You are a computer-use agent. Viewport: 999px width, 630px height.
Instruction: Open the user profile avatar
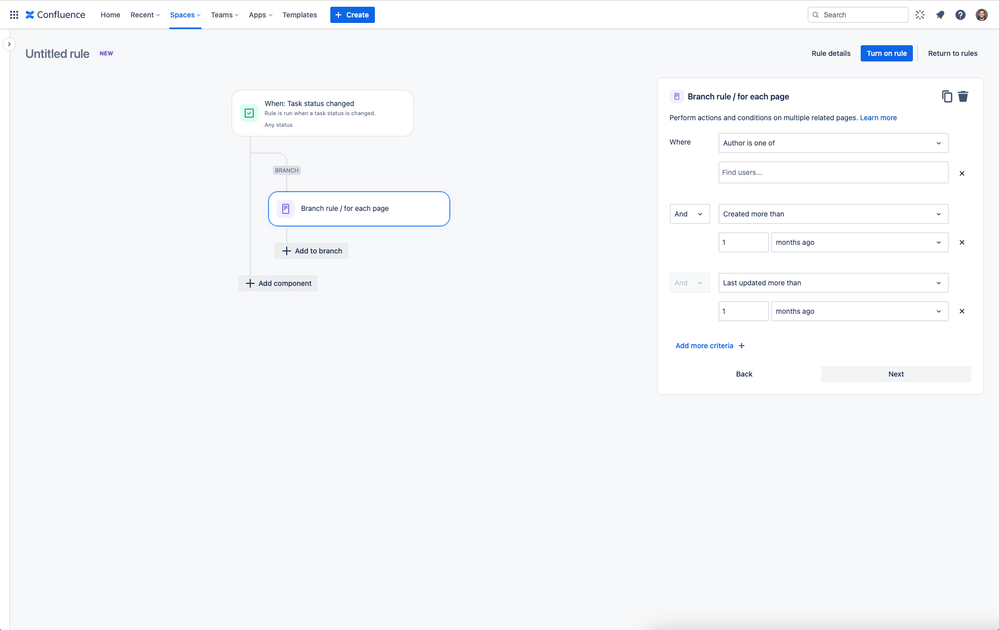981,15
